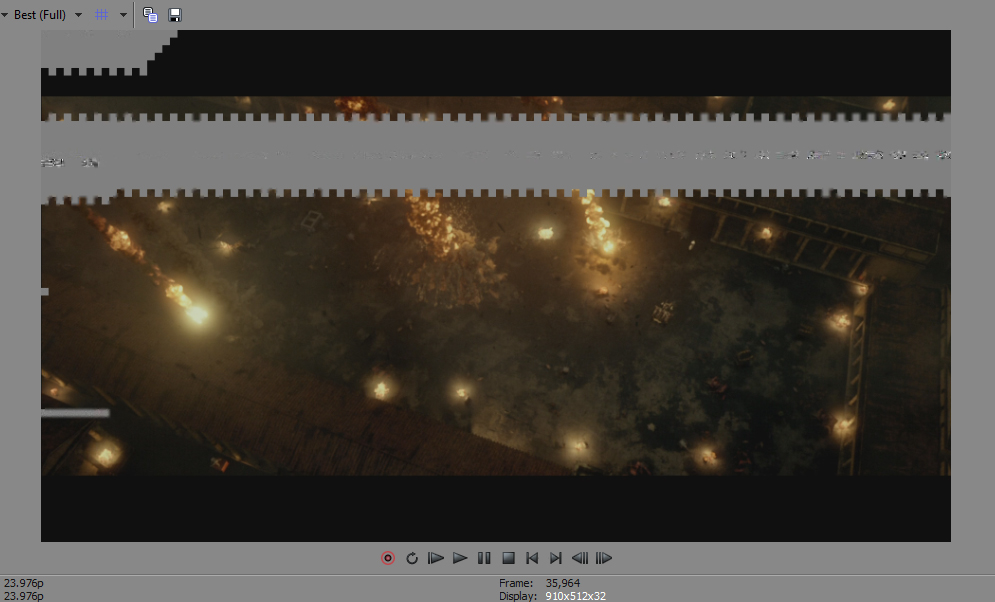This screenshot has width=995, height=602.
Task: Play from start button
Action: coord(436,558)
